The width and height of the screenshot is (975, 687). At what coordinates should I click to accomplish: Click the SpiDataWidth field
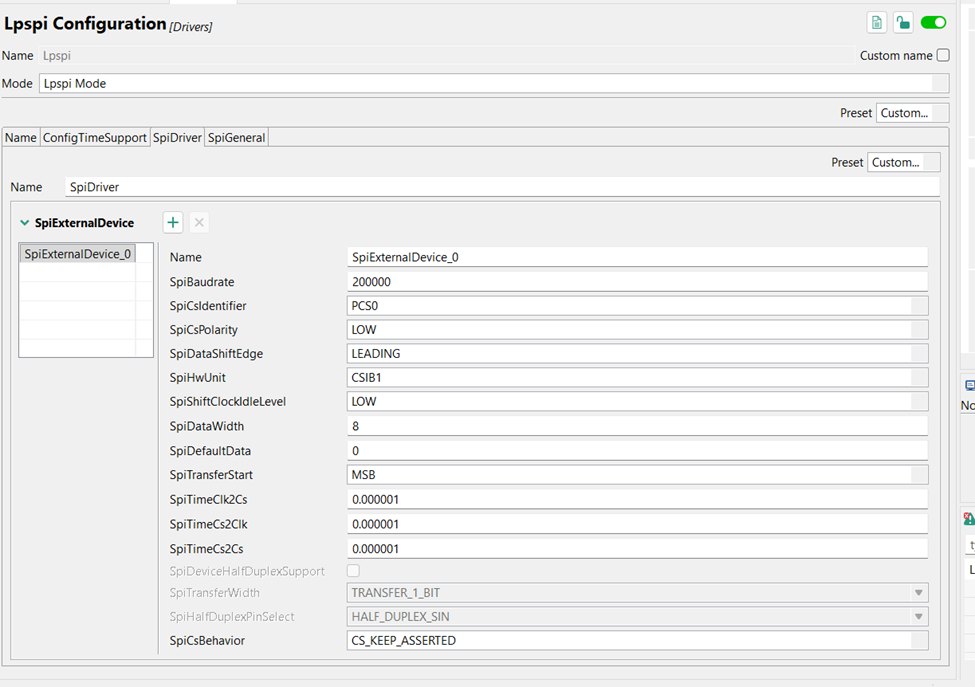tap(637, 426)
